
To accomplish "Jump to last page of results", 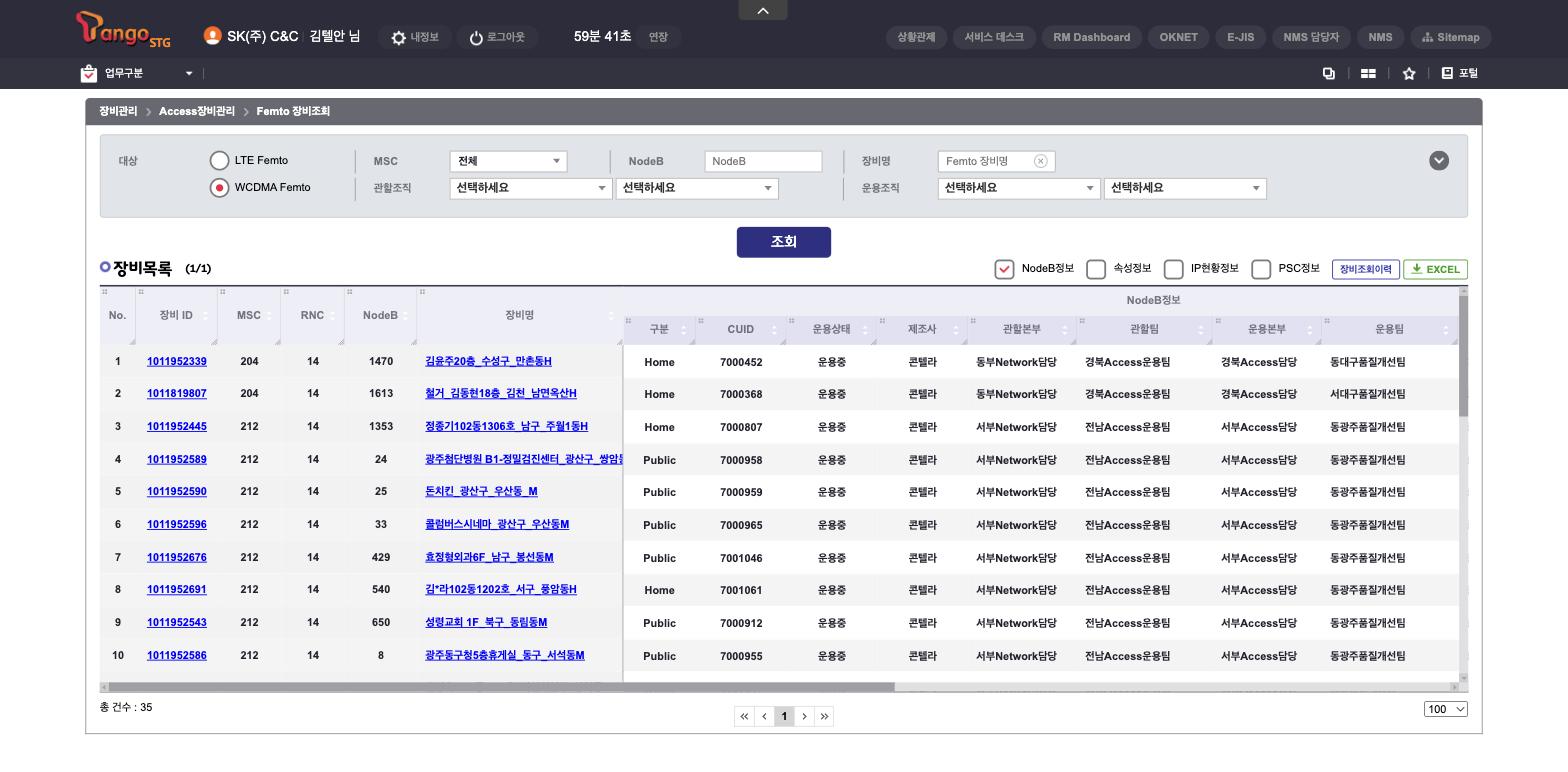I will 824,716.
